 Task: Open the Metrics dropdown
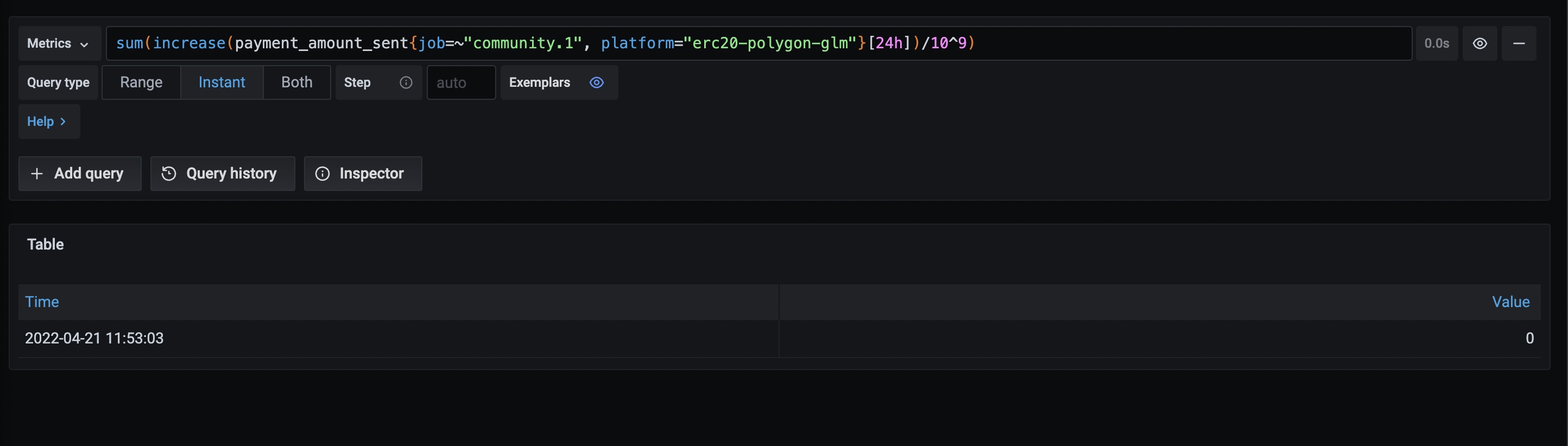point(59,43)
